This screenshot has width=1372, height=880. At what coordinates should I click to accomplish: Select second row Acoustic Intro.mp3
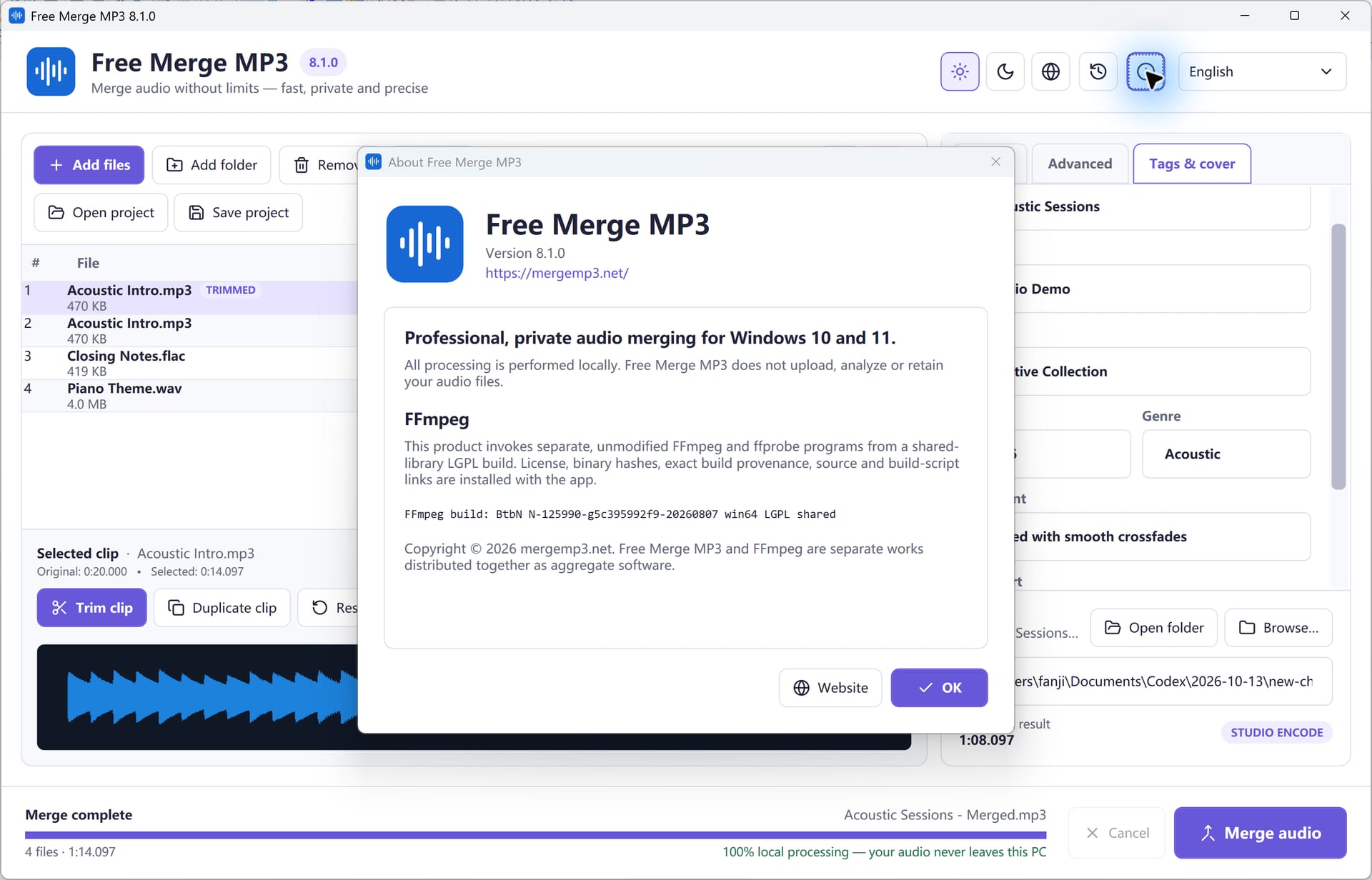[189, 331]
